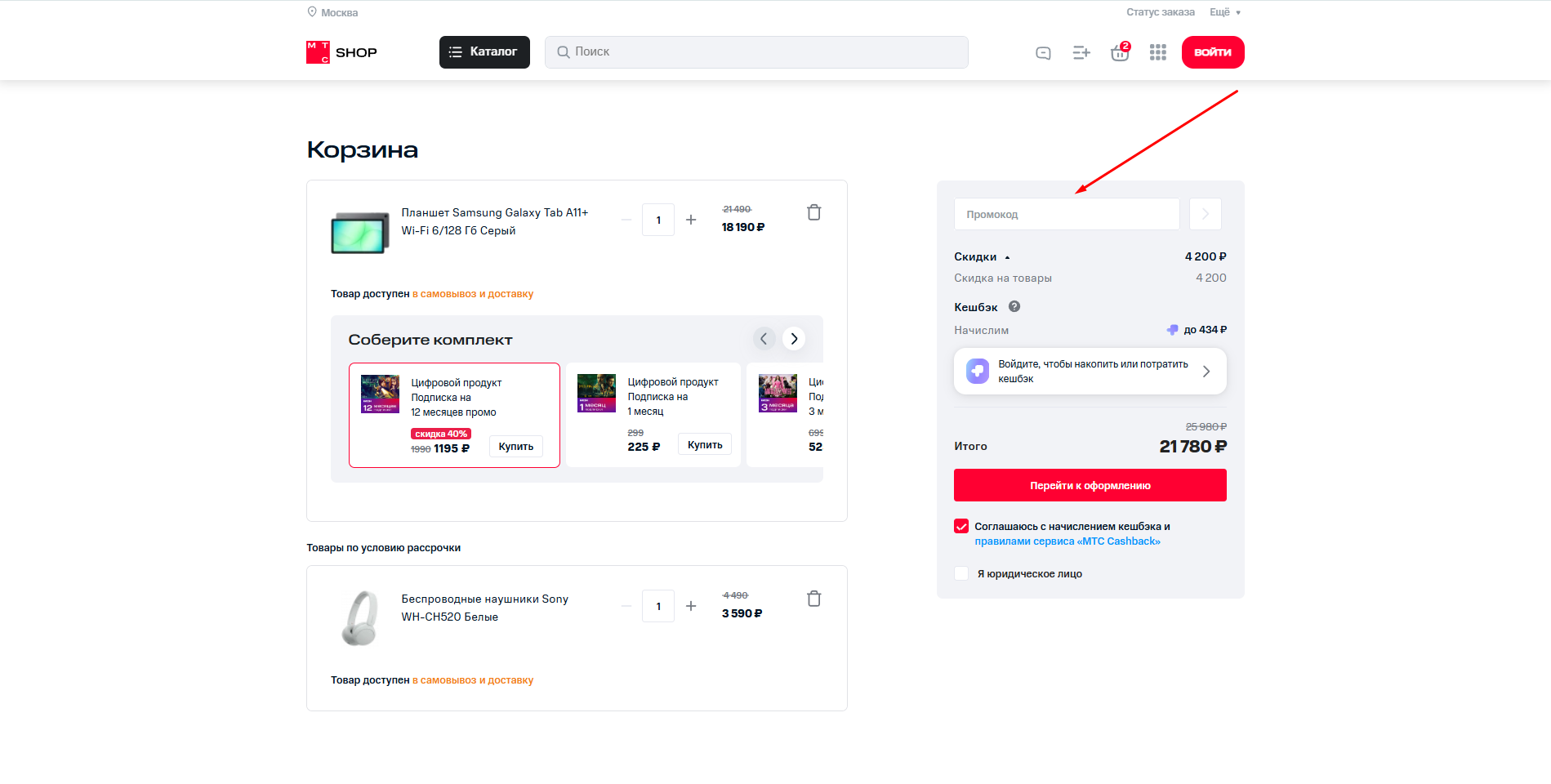Expand the 'Ещё' dropdown in top bar
This screenshot has width=1551, height=784.
[1224, 12]
